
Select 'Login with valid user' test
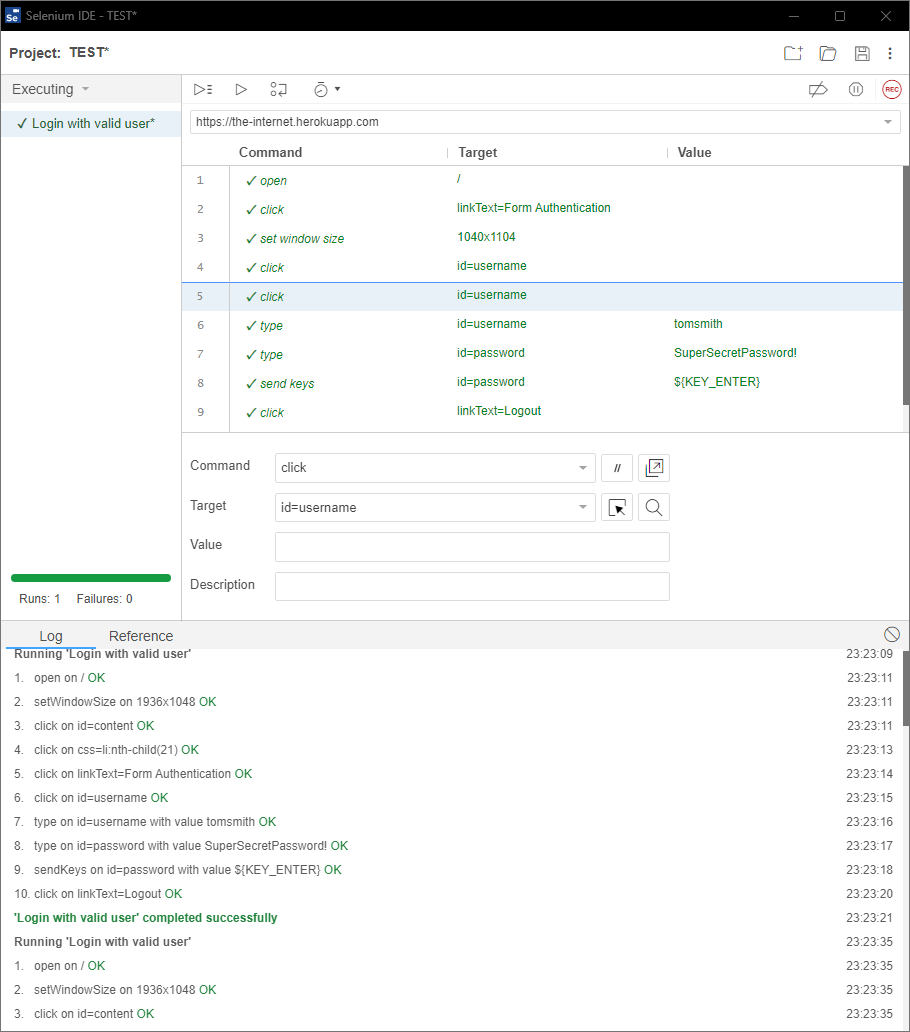point(91,124)
